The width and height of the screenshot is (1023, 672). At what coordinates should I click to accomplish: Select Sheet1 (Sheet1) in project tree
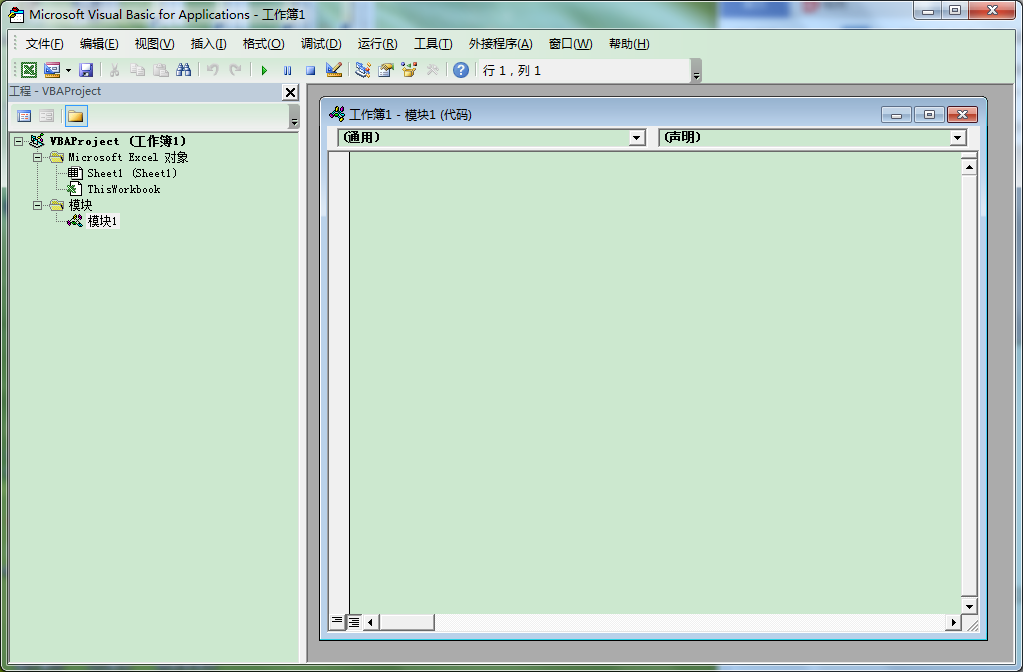[x=132, y=173]
